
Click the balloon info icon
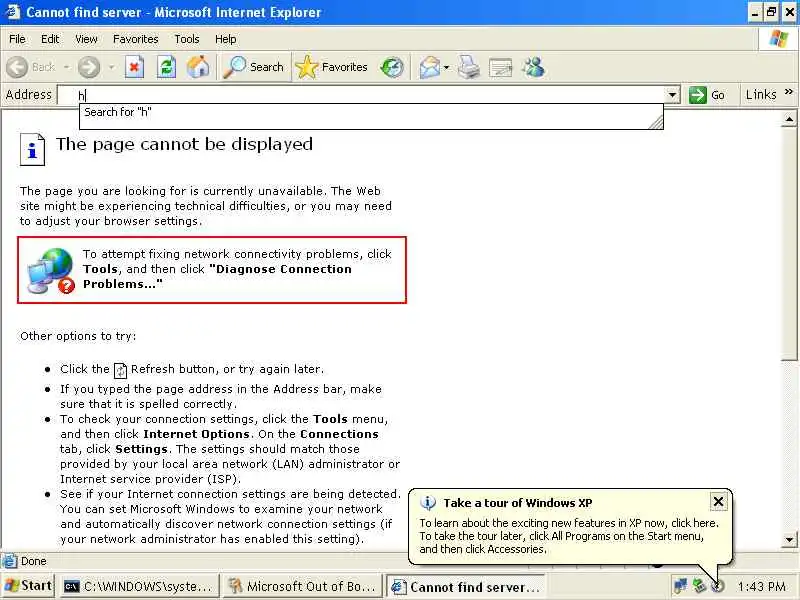tap(428, 503)
